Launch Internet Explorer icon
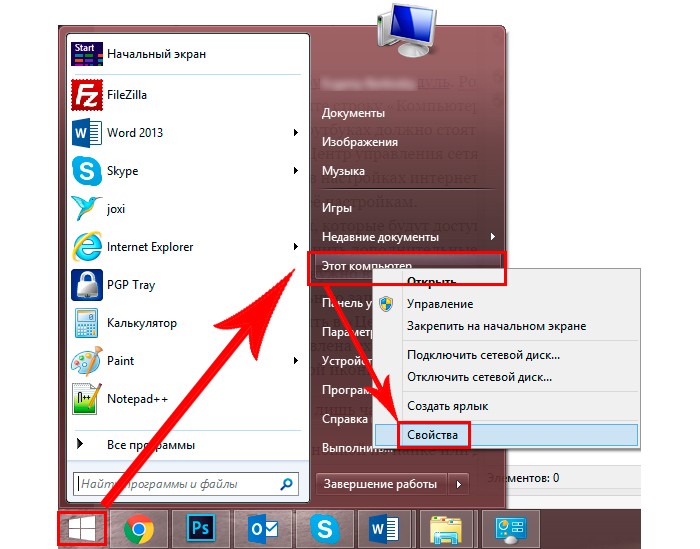 [87, 246]
